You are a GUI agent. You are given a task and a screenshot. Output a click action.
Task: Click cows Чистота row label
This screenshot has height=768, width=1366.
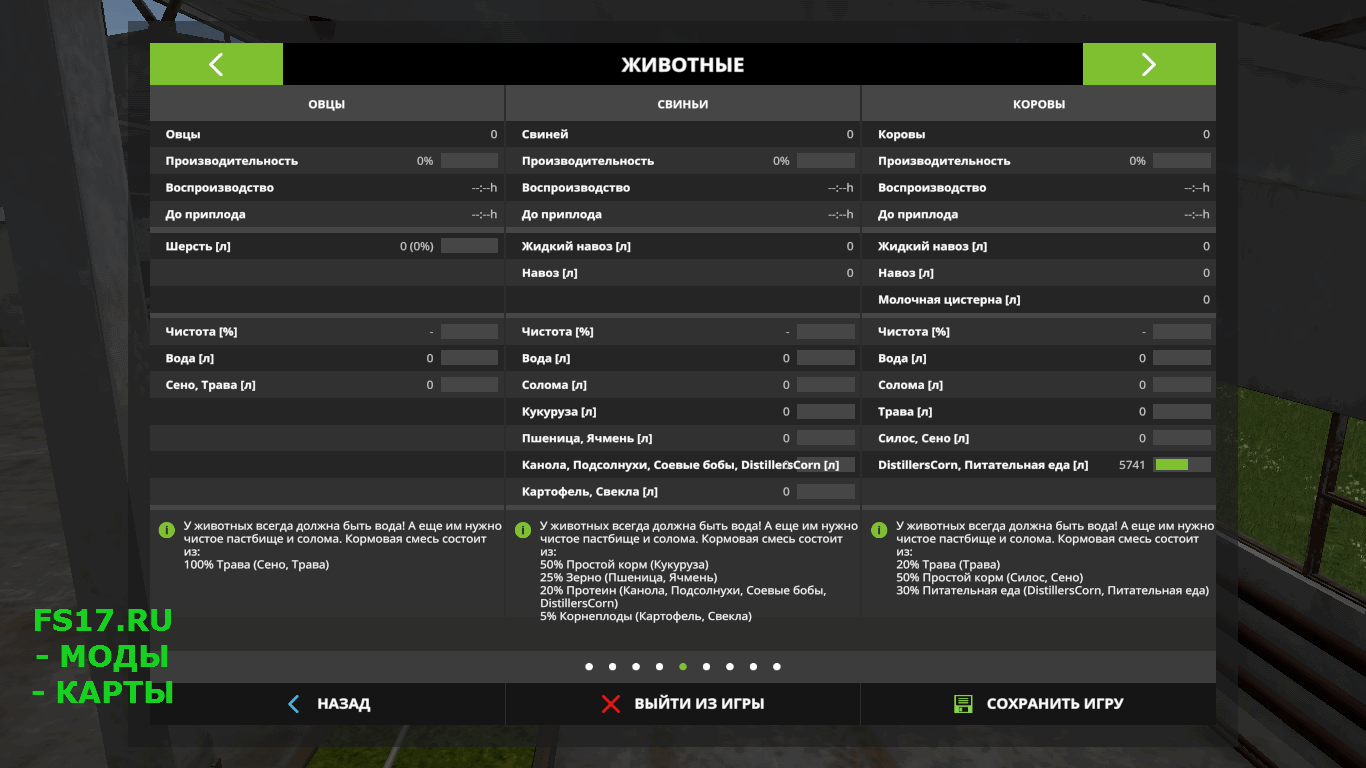point(914,332)
